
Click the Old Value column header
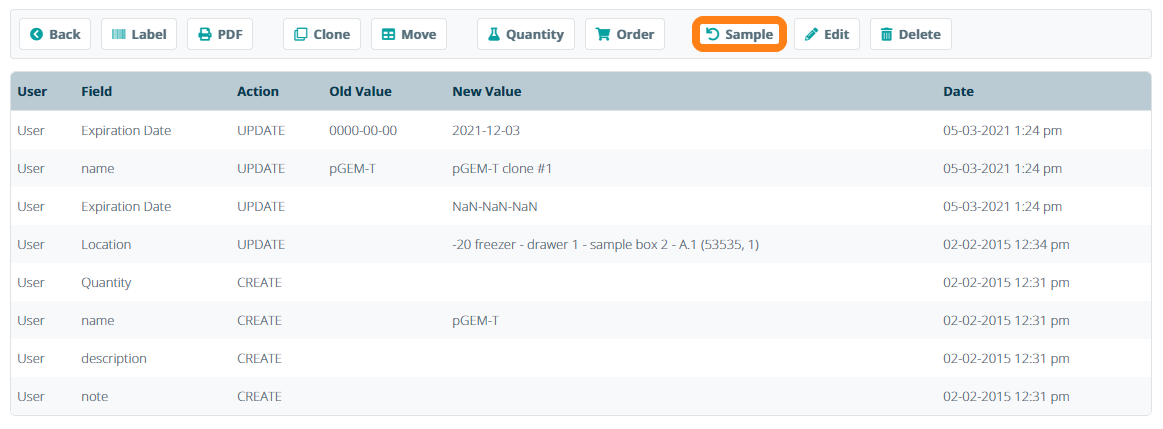click(360, 91)
